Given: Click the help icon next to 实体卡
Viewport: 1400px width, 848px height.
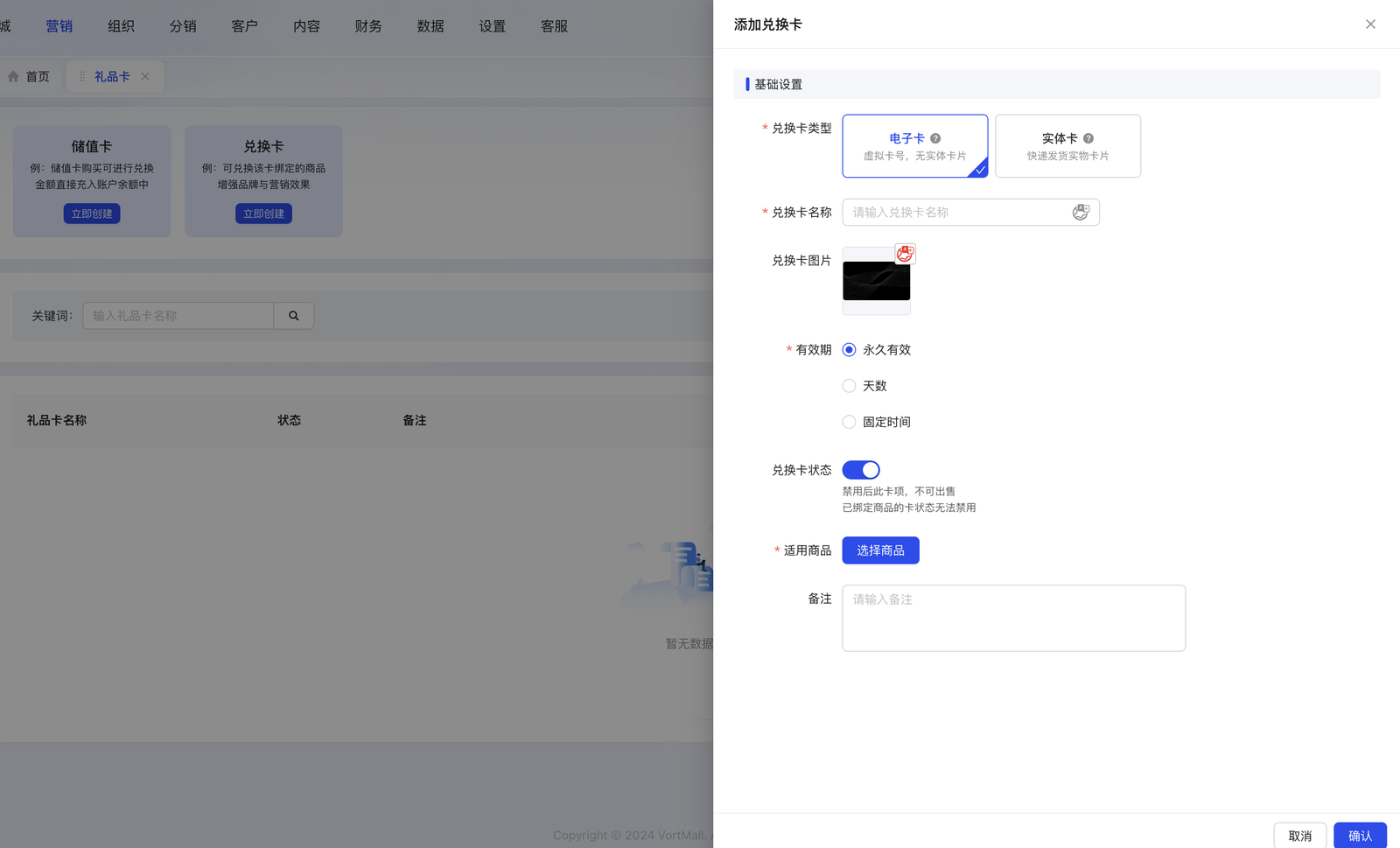Looking at the screenshot, I should 1088,138.
